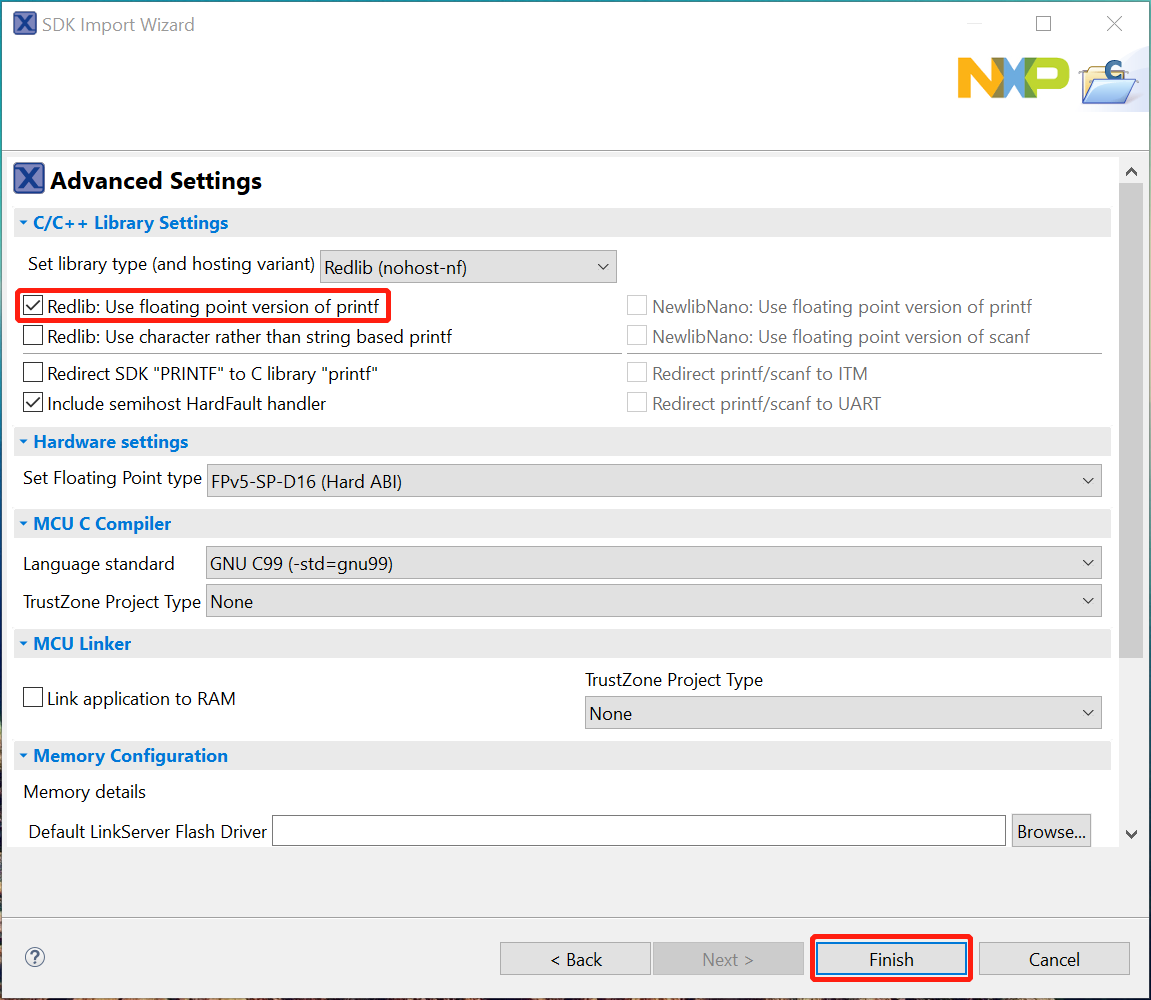Screen dimensions: 1151x1000
Task: Check Redirect SDK PRINTF to C library
Action: 33,374
